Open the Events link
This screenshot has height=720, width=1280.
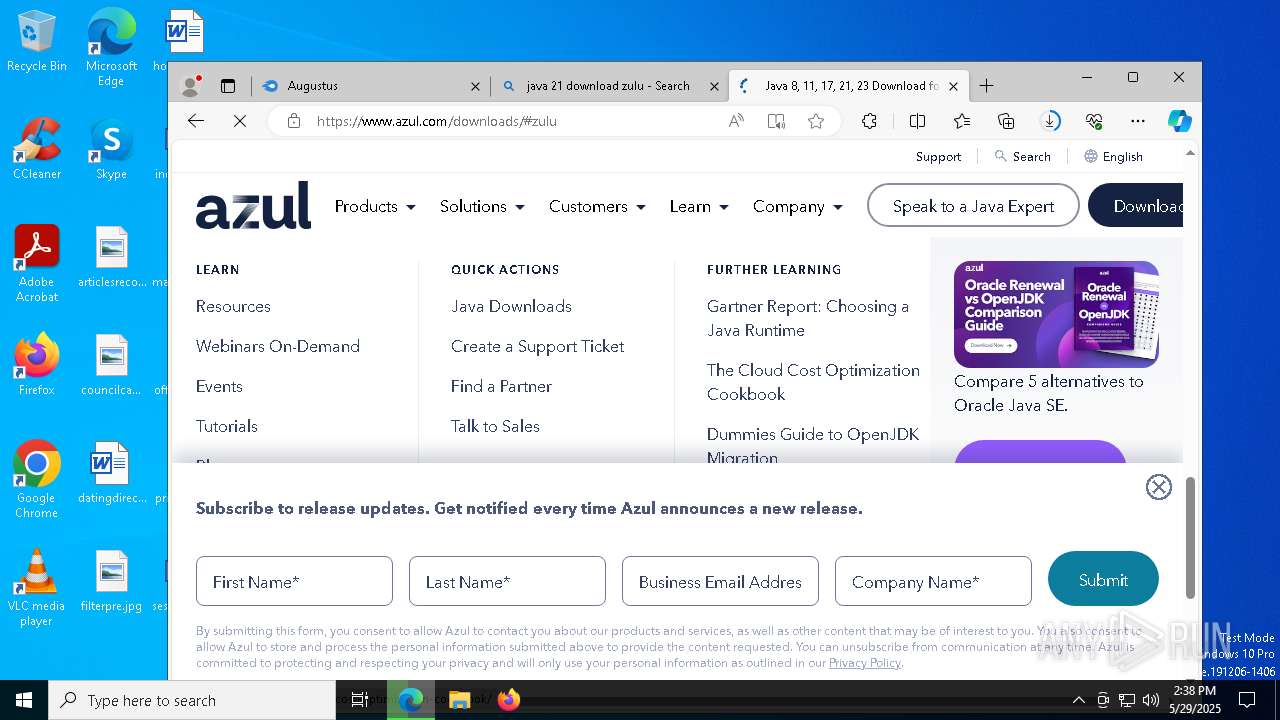coord(219,386)
